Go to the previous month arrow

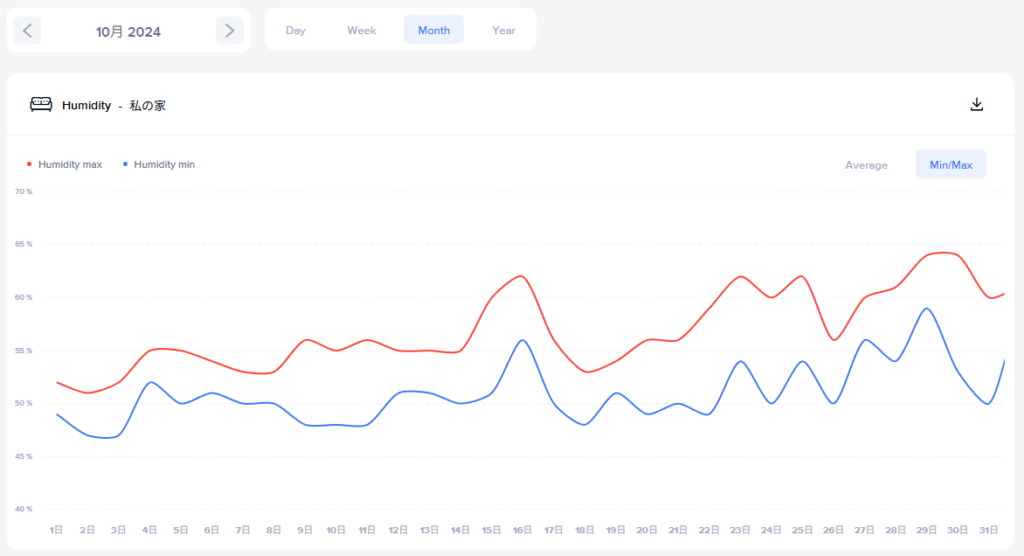[27, 30]
